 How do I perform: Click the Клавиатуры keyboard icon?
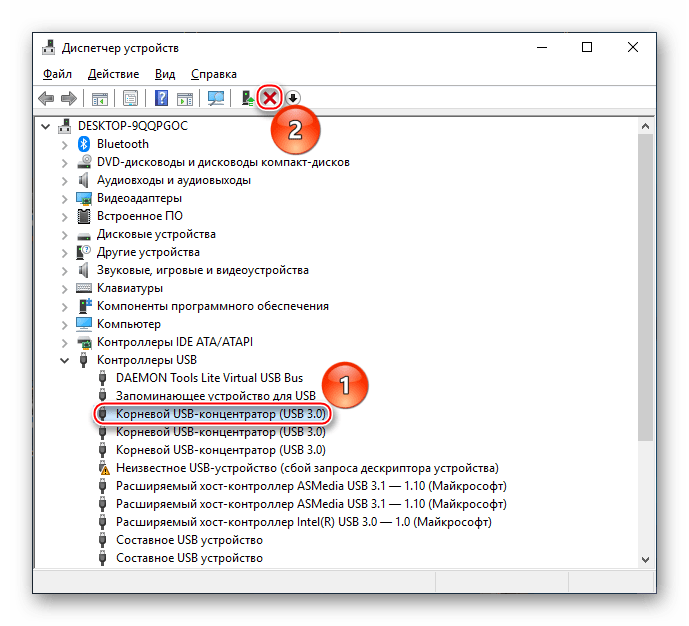84,288
